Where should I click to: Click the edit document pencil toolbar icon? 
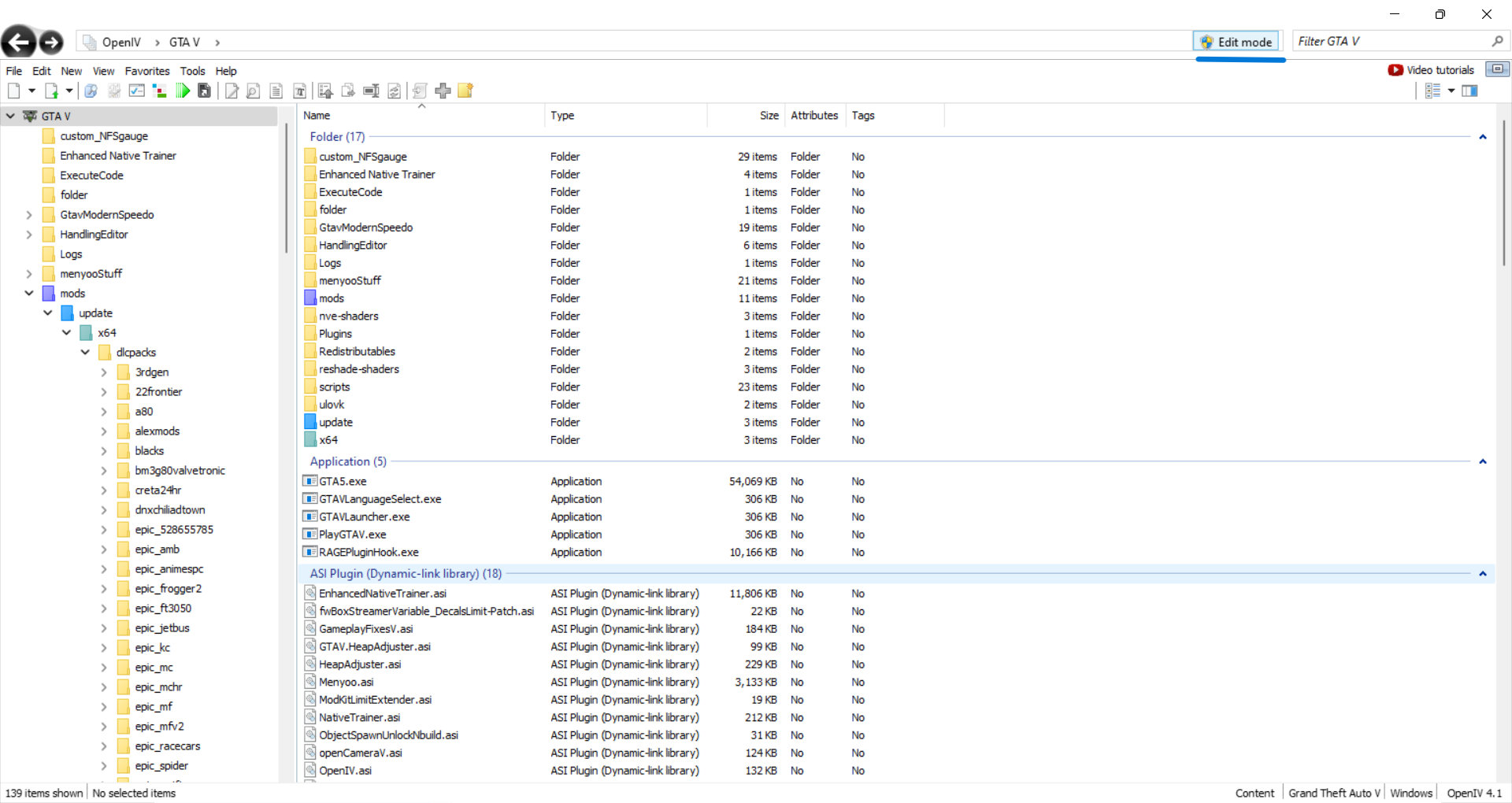point(232,91)
